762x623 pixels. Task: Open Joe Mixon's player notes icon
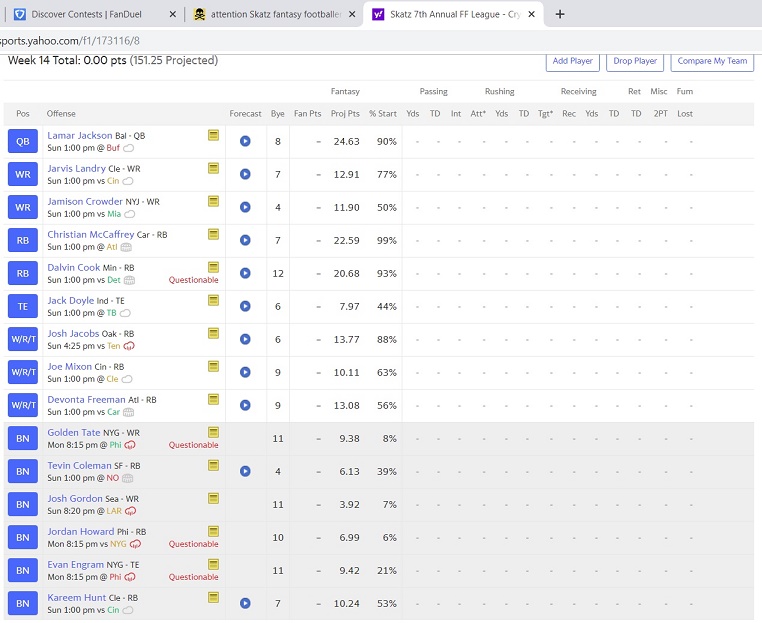(213, 366)
